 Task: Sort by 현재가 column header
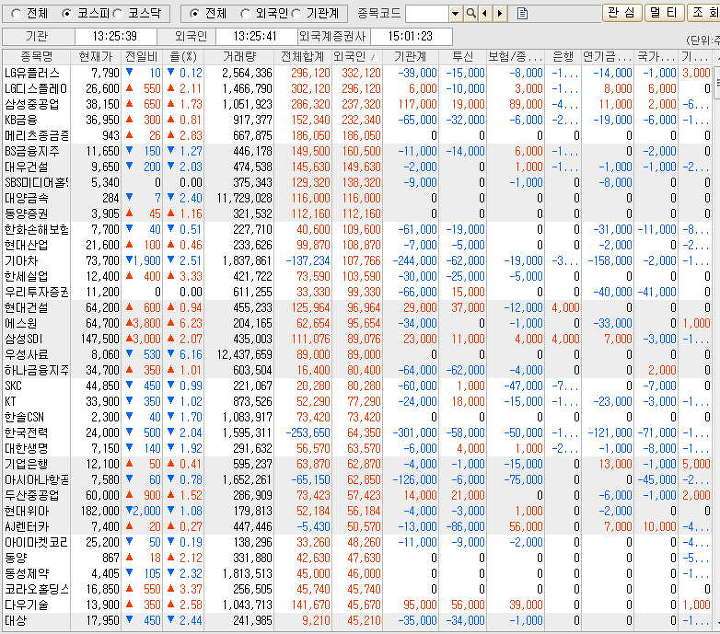point(96,57)
